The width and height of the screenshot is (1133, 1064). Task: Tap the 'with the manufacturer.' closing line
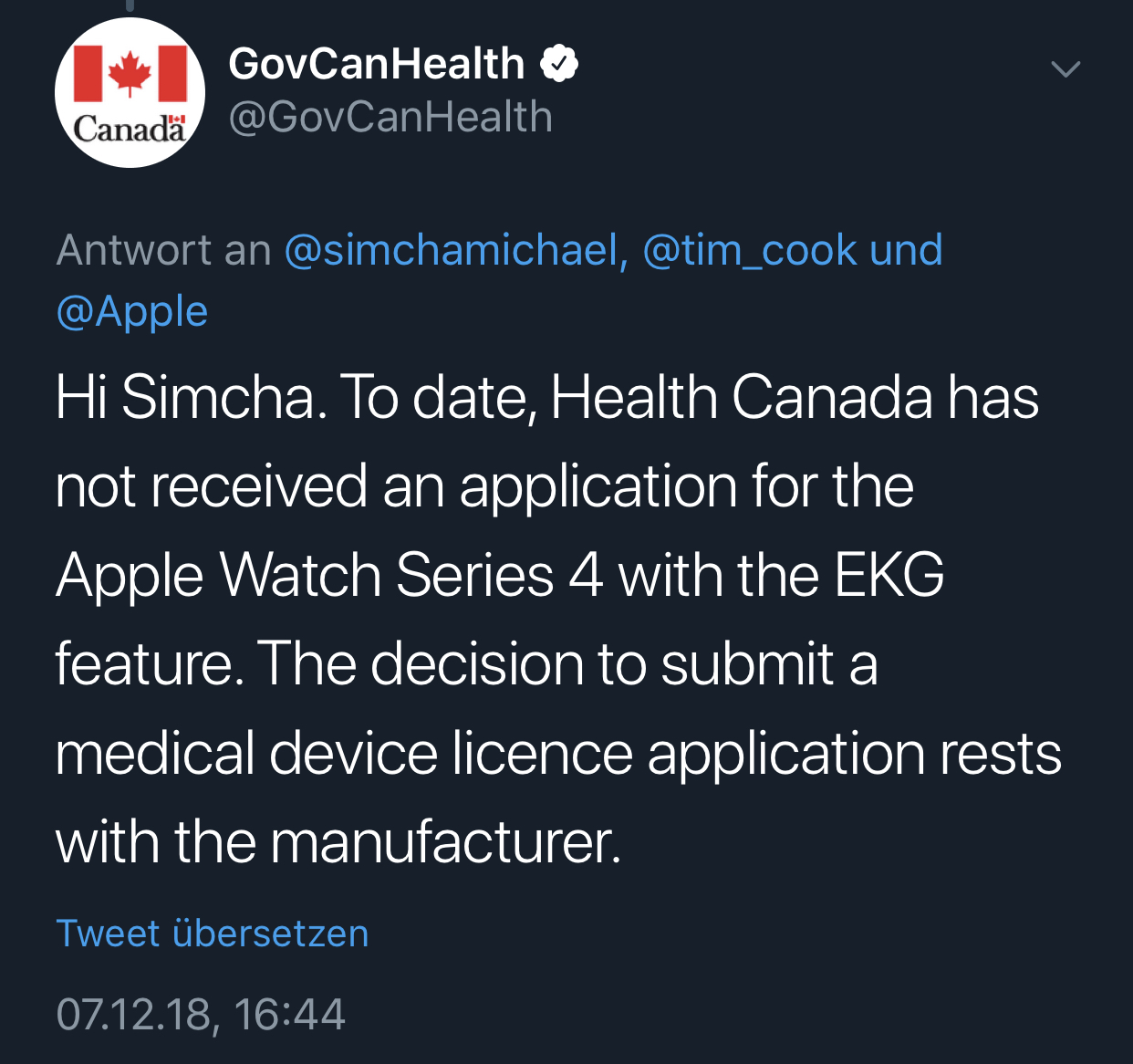tap(338, 841)
